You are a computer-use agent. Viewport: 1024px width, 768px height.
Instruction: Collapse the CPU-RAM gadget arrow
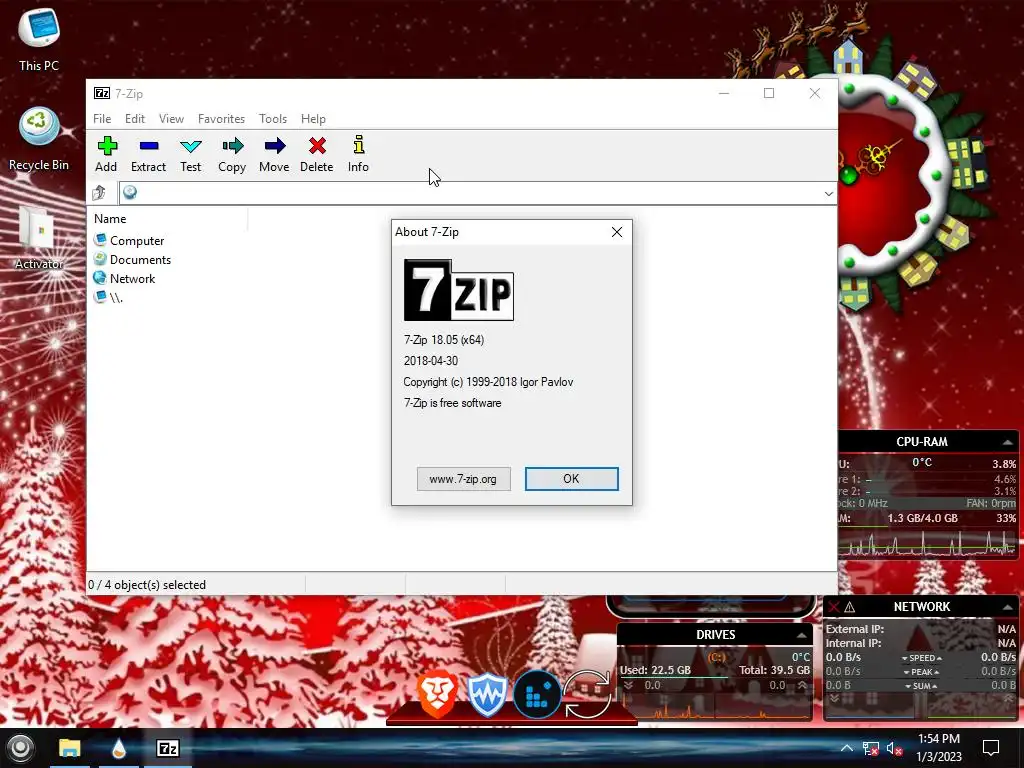tap(1008, 442)
